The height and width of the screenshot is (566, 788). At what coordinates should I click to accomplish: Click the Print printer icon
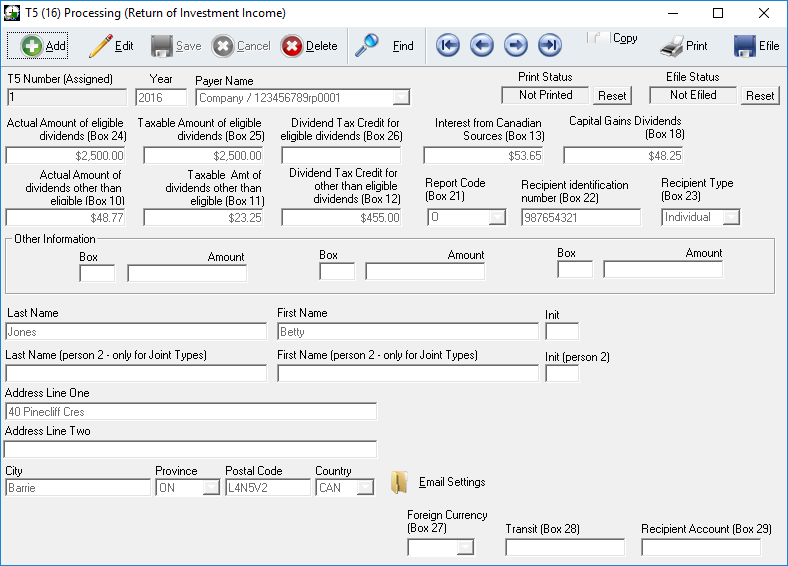[x=671, y=46]
